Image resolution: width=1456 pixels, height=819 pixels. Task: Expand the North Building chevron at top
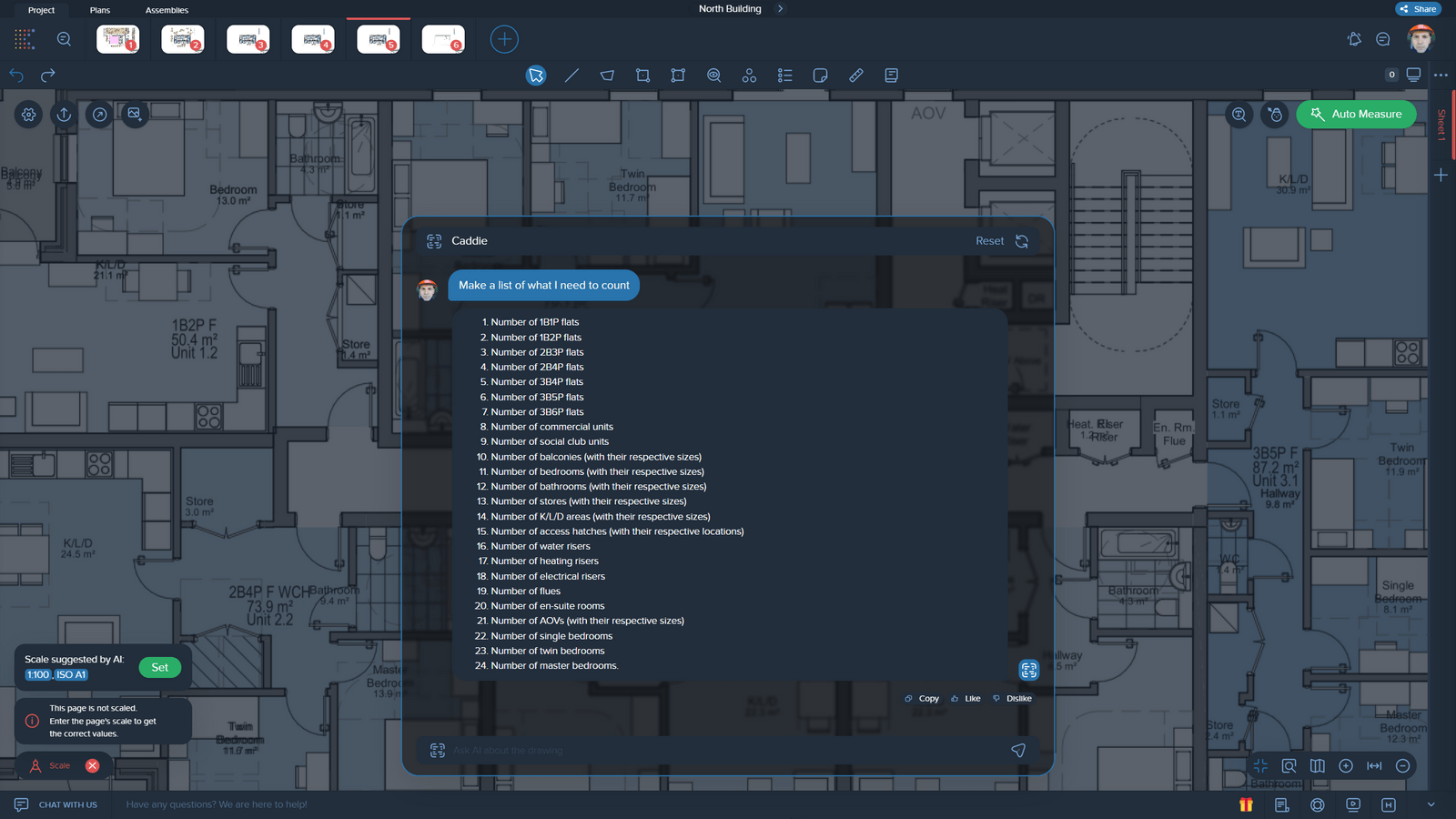(780, 8)
